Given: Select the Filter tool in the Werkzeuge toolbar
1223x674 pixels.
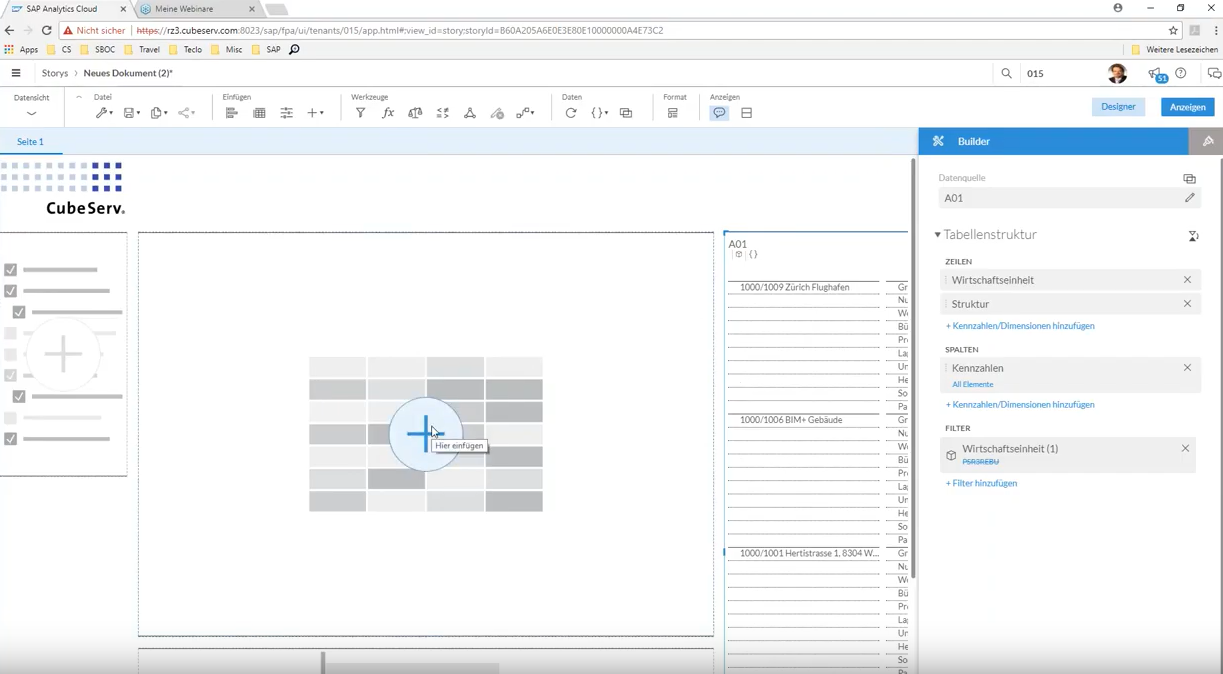Looking at the screenshot, I should [361, 113].
